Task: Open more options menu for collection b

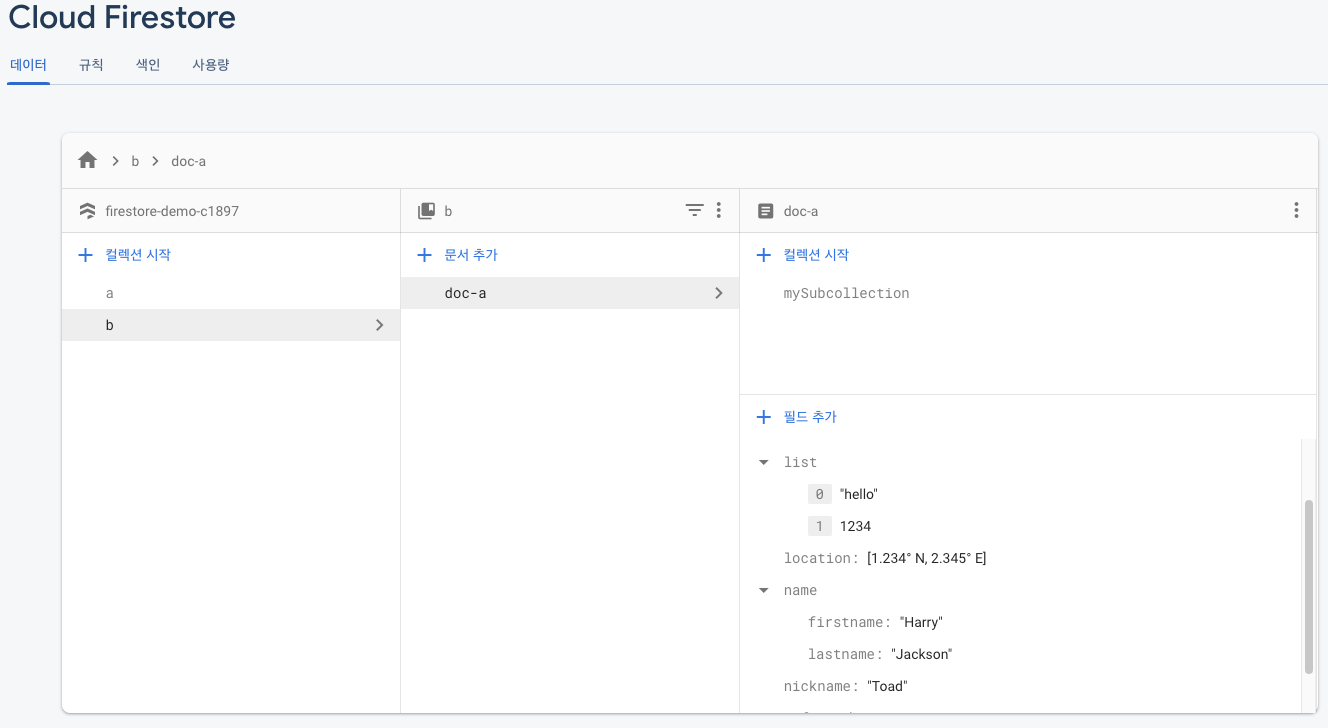Action: click(x=718, y=210)
